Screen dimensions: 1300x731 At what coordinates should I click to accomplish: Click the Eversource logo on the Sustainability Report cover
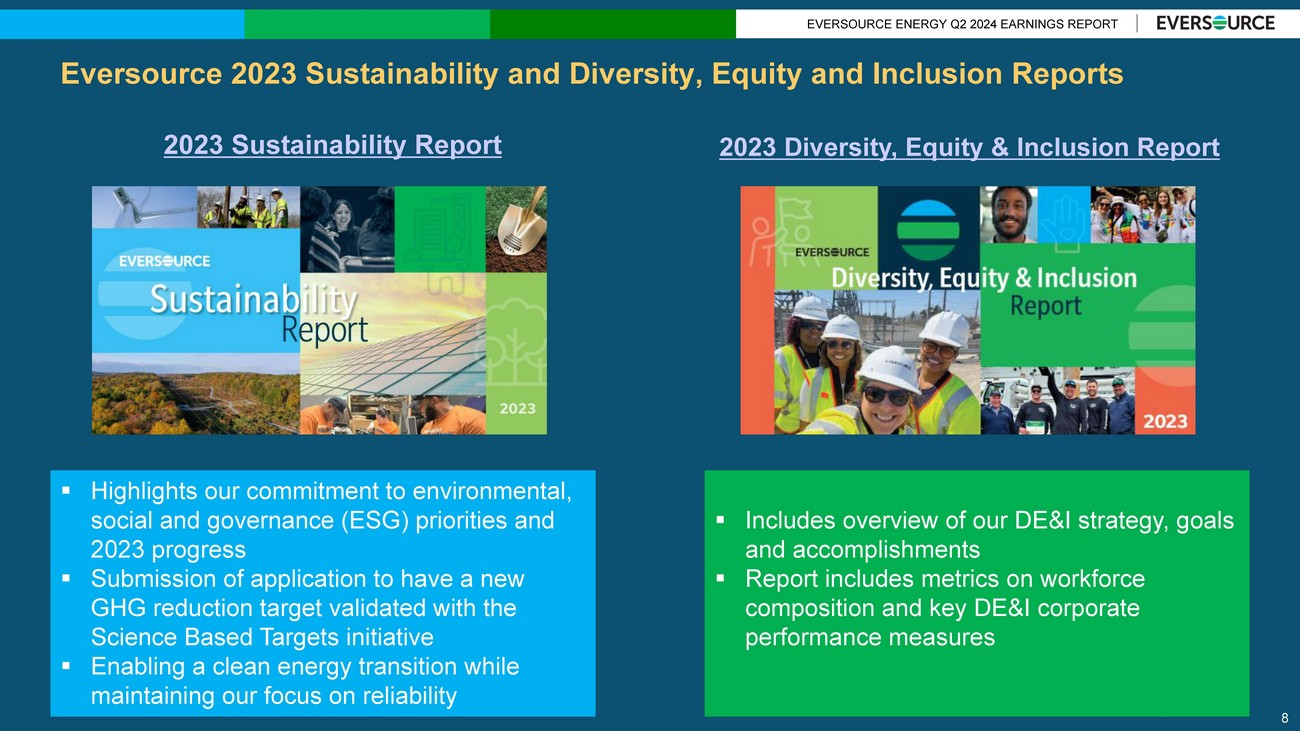pyautogui.click(x=164, y=261)
